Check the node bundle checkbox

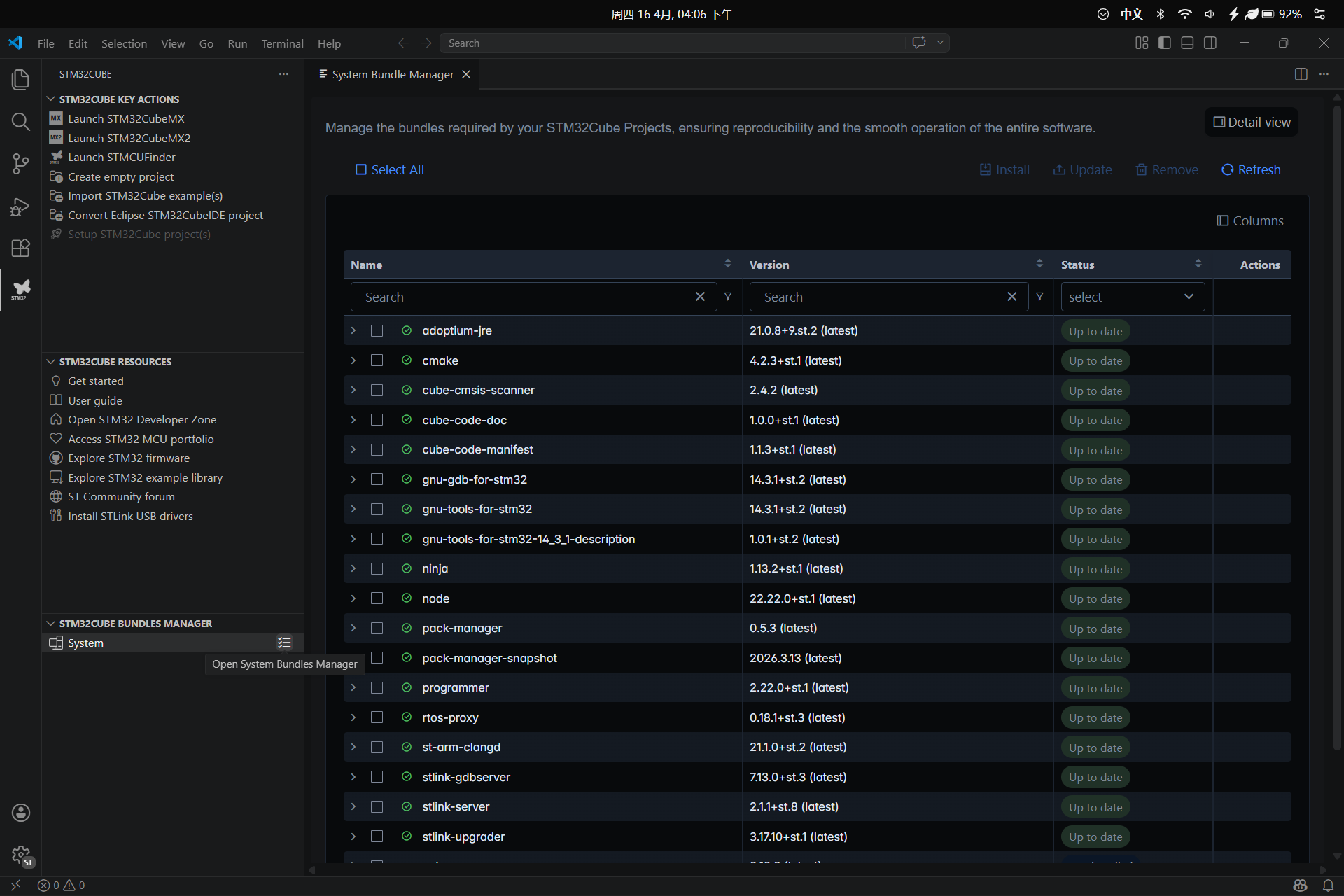pos(377,598)
